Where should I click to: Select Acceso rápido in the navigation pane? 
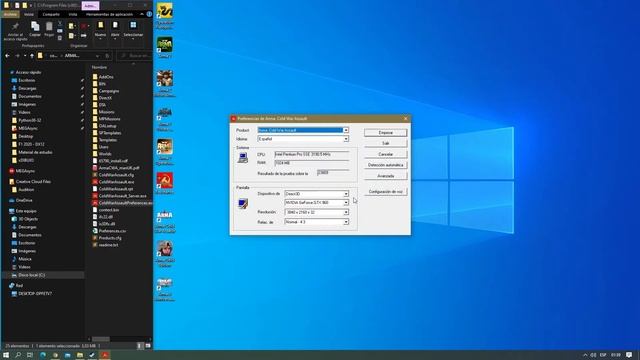[28, 72]
